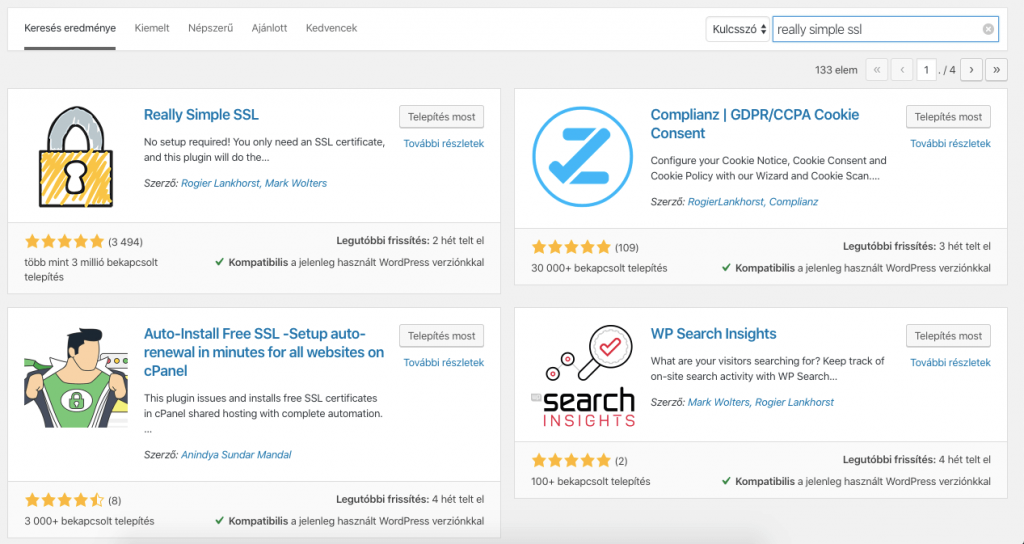The image size is (1024, 544).
Task: Jump to the last results page
Action: tap(996, 69)
